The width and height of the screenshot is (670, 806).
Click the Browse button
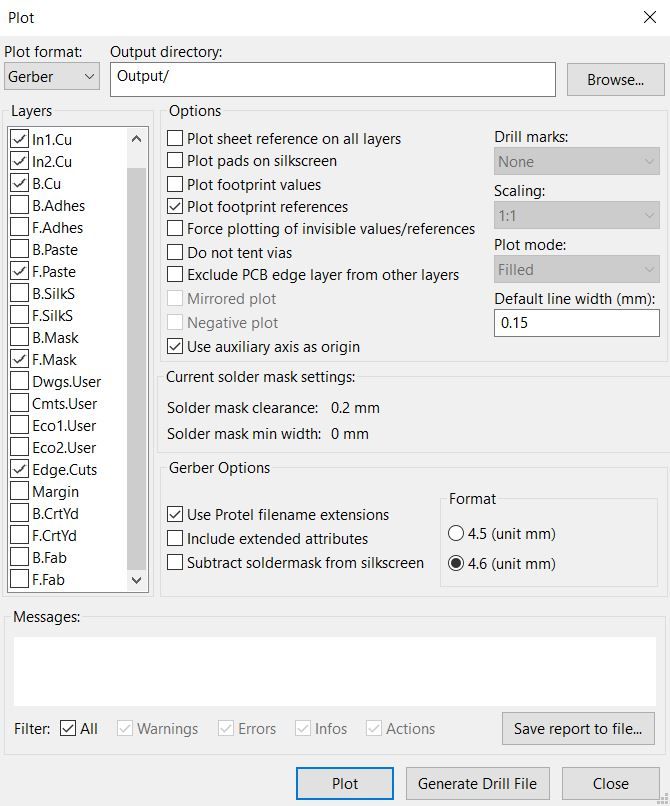pos(613,80)
